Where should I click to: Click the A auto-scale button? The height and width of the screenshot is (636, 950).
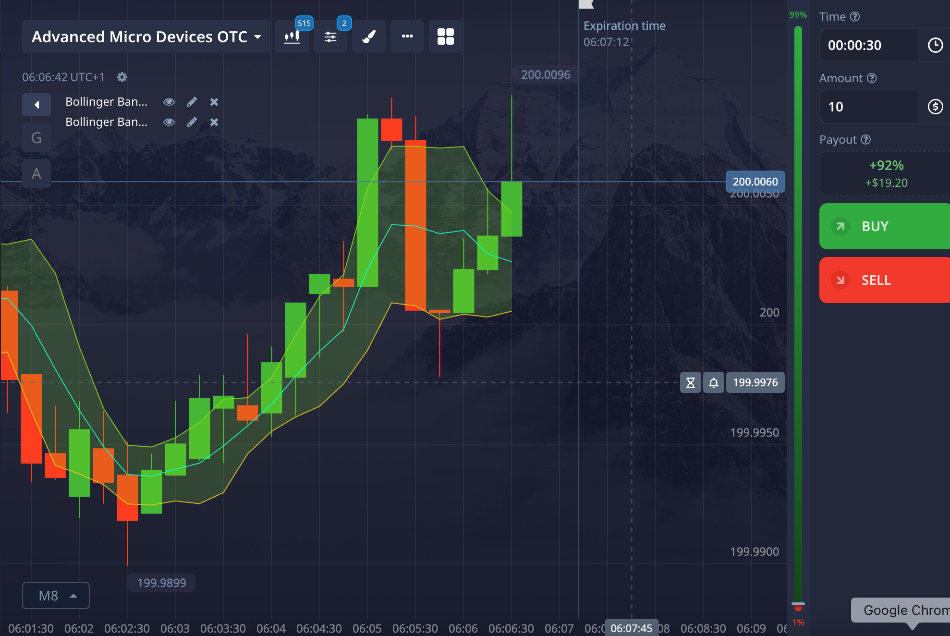[36, 174]
